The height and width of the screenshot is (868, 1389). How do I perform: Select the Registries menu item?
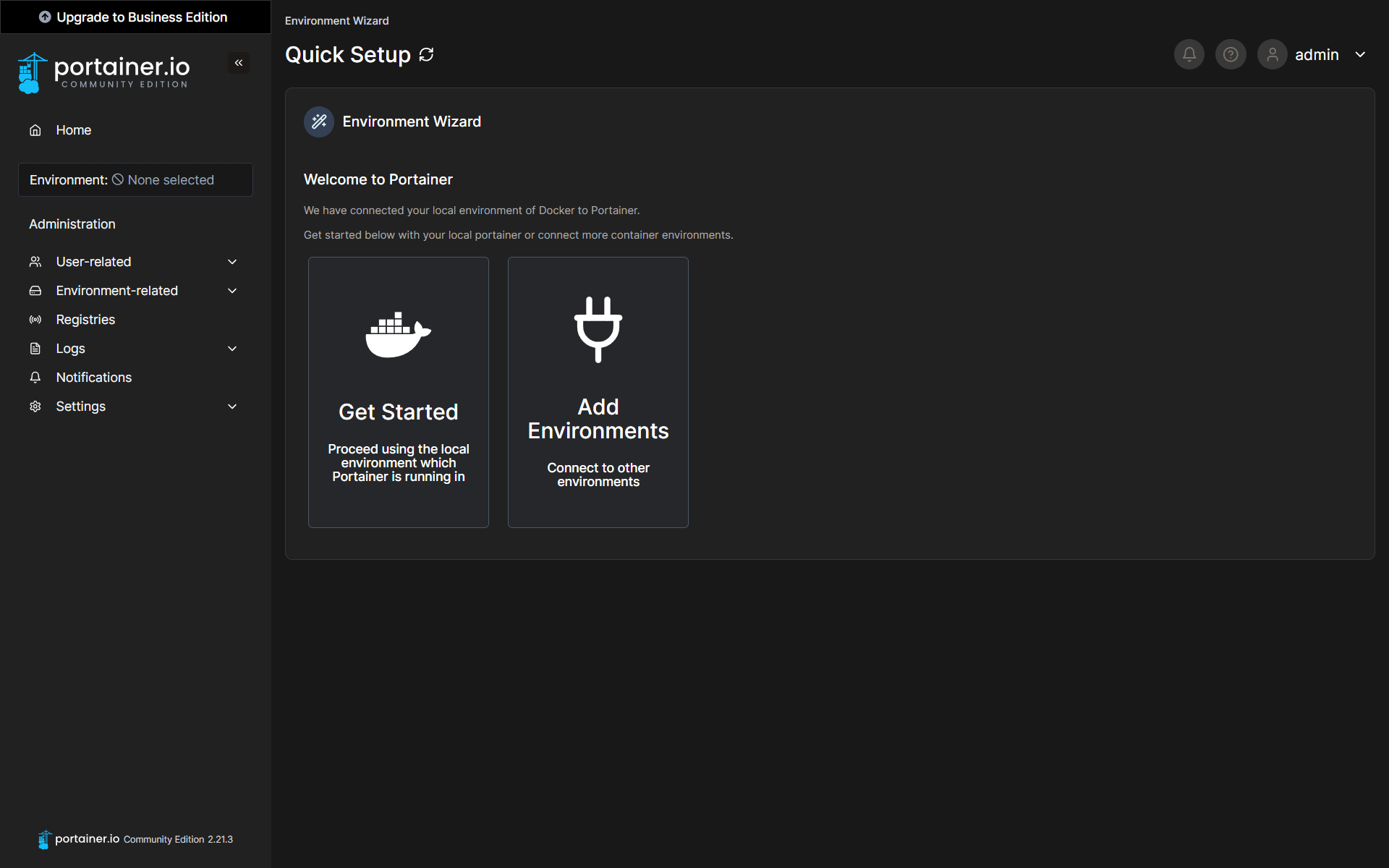coord(85,319)
